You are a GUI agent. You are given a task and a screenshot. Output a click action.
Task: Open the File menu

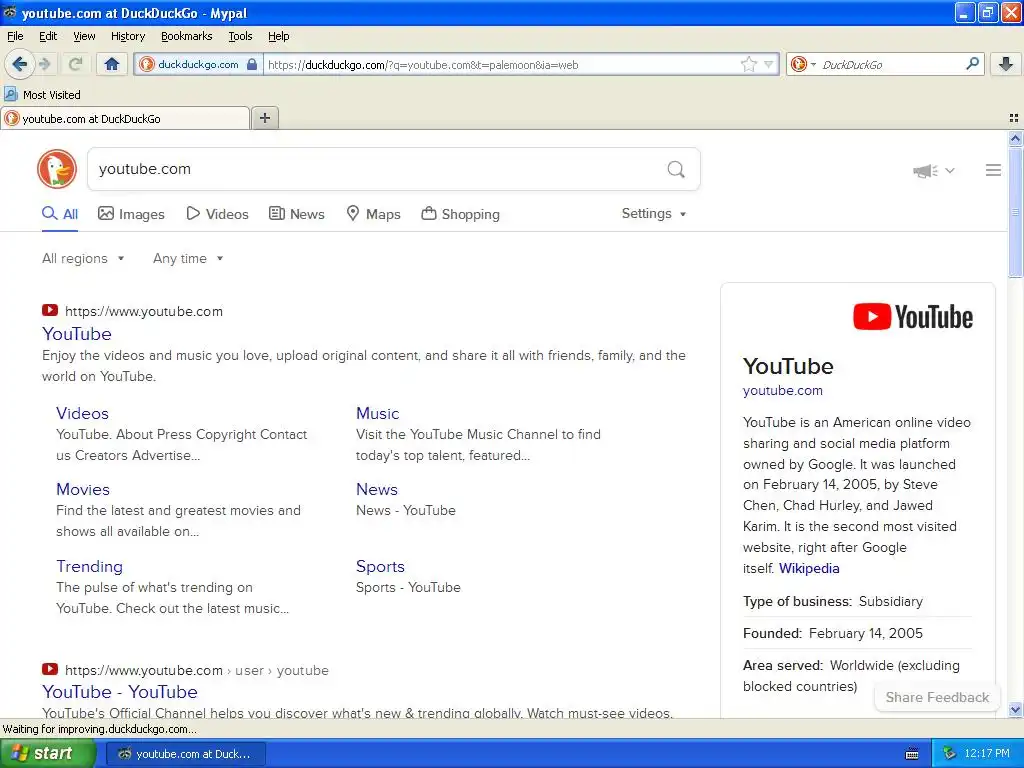[x=15, y=36]
